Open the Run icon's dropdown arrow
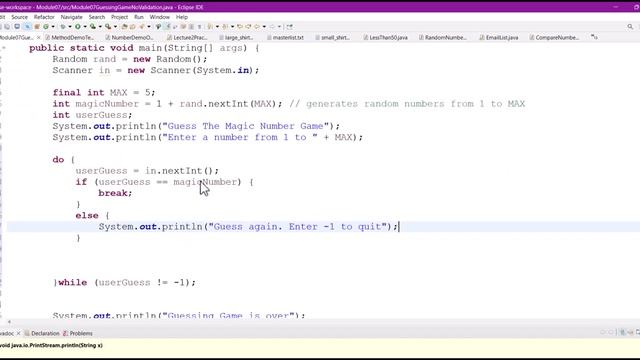The height and width of the screenshot is (360, 640). (x=85, y=27)
